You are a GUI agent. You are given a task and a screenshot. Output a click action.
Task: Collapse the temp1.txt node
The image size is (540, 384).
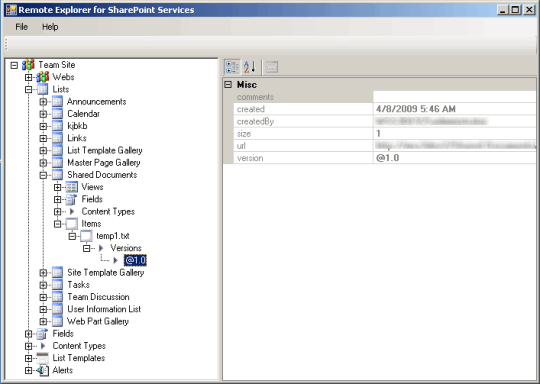coord(72,236)
